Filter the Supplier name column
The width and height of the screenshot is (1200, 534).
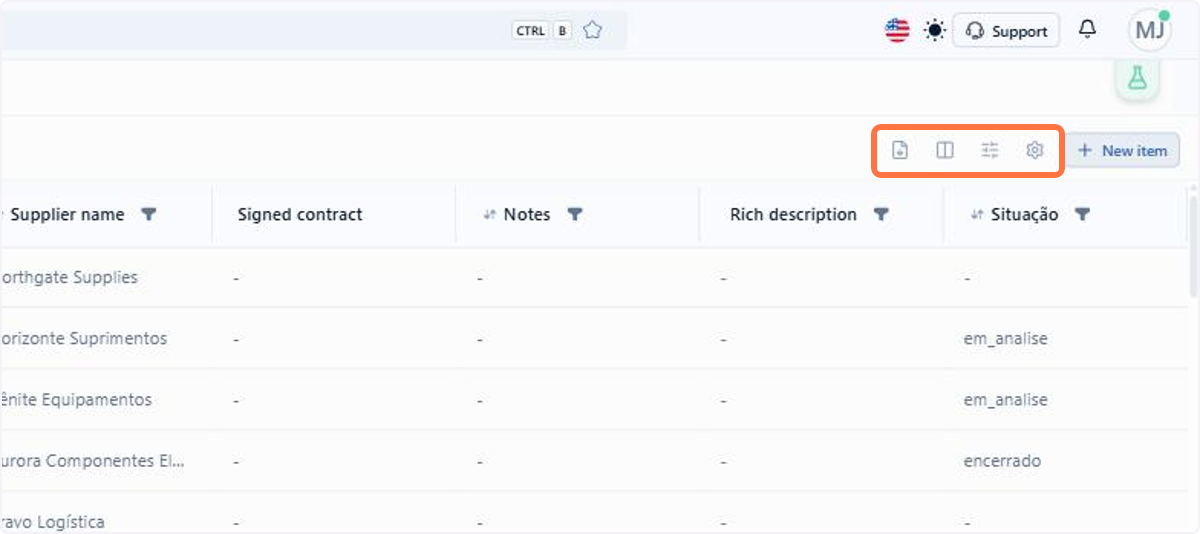tap(149, 214)
